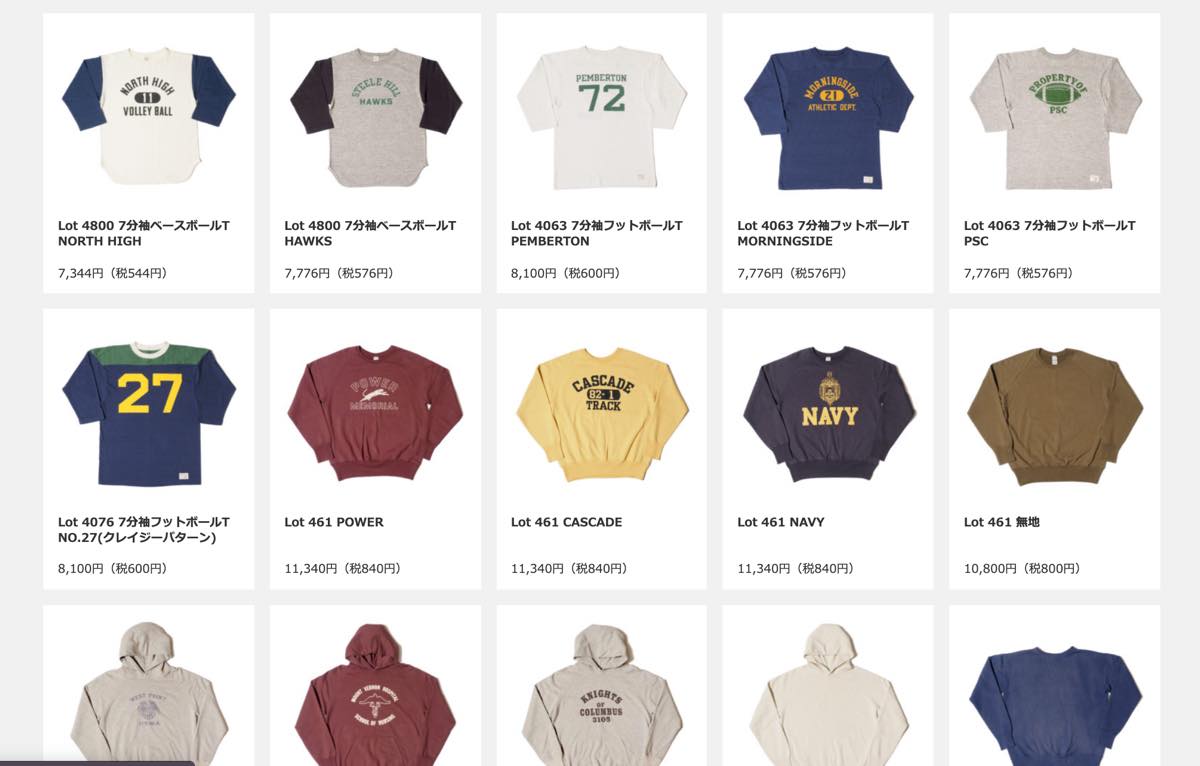Open the number 27 football shirt image
The height and width of the screenshot is (766, 1200).
[149, 412]
